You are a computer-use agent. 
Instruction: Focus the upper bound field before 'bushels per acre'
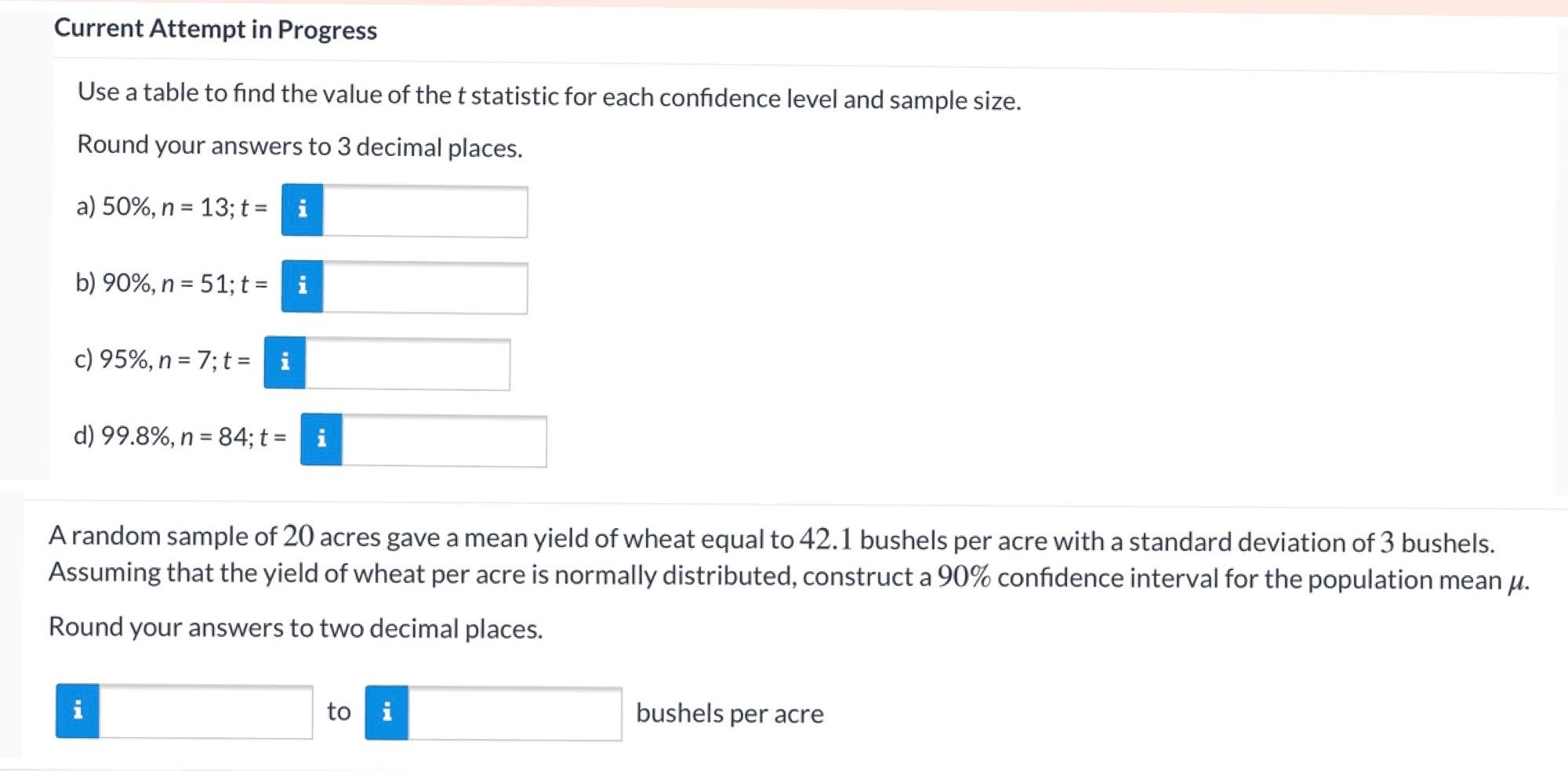point(515,713)
